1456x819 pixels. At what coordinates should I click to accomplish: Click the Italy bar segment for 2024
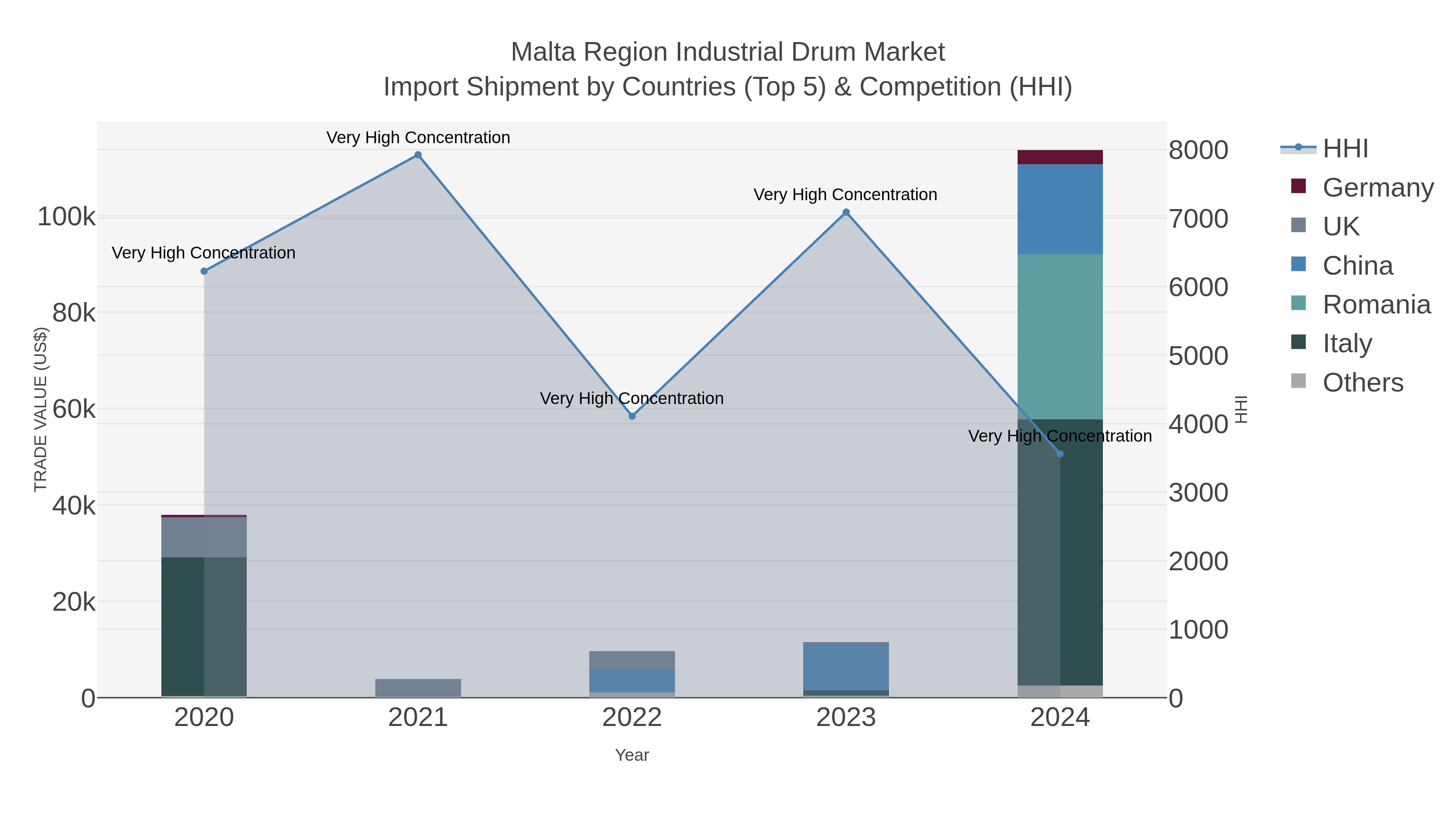coord(1060,552)
